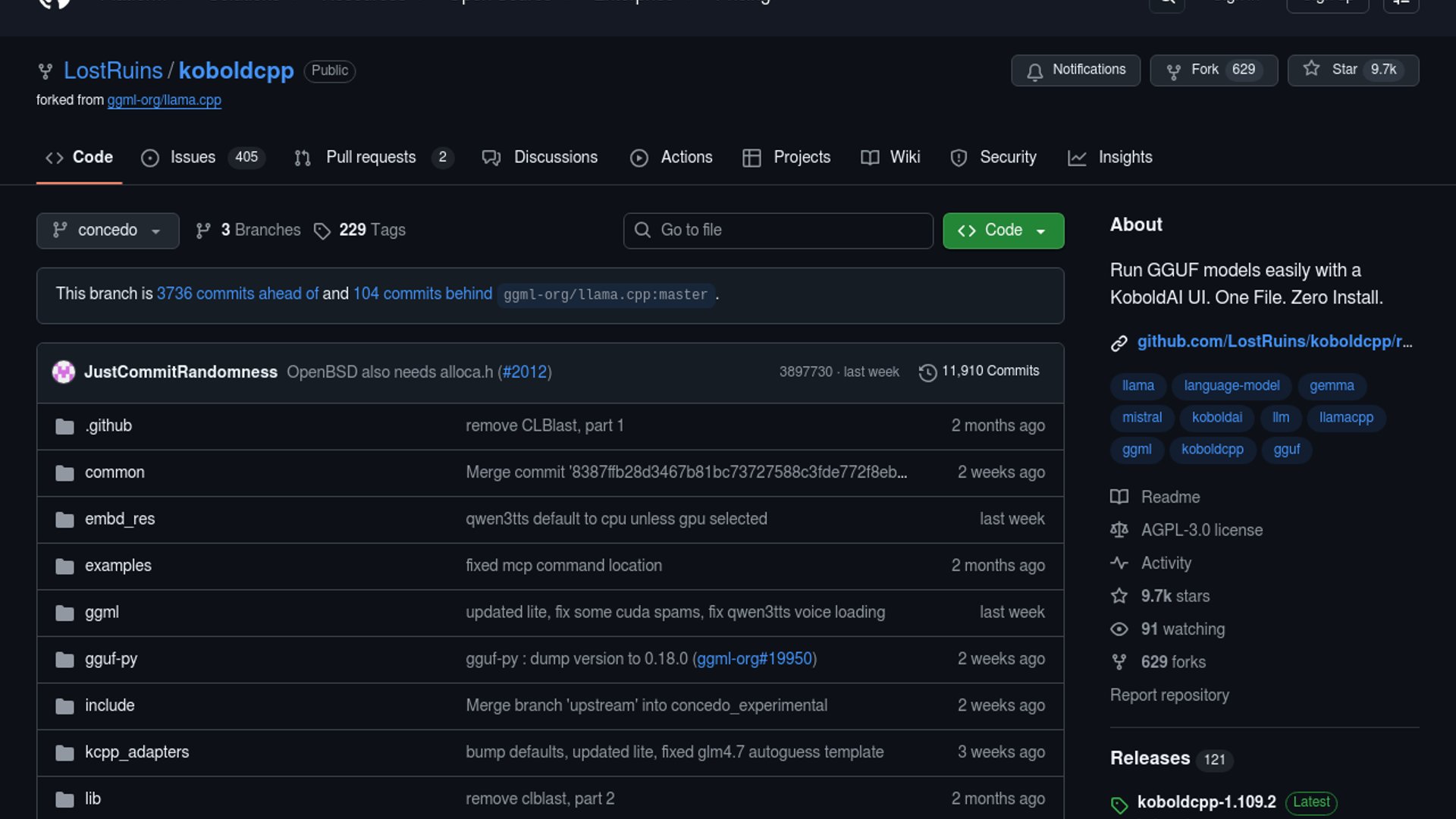Open the concedo branch dropdown
This screenshot has height=819, width=1456.
(108, 231)
